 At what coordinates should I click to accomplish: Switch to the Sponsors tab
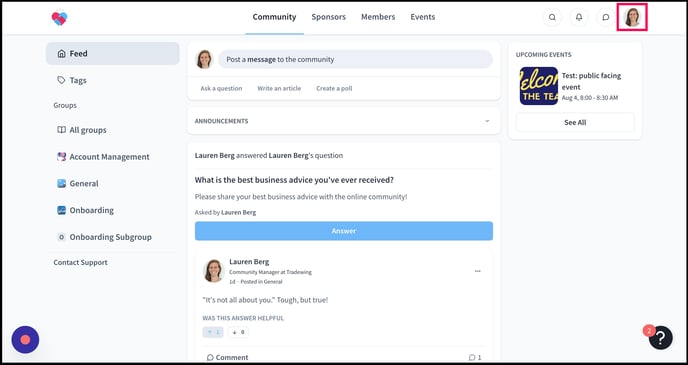pyautogui.click(x=329, y=17)
